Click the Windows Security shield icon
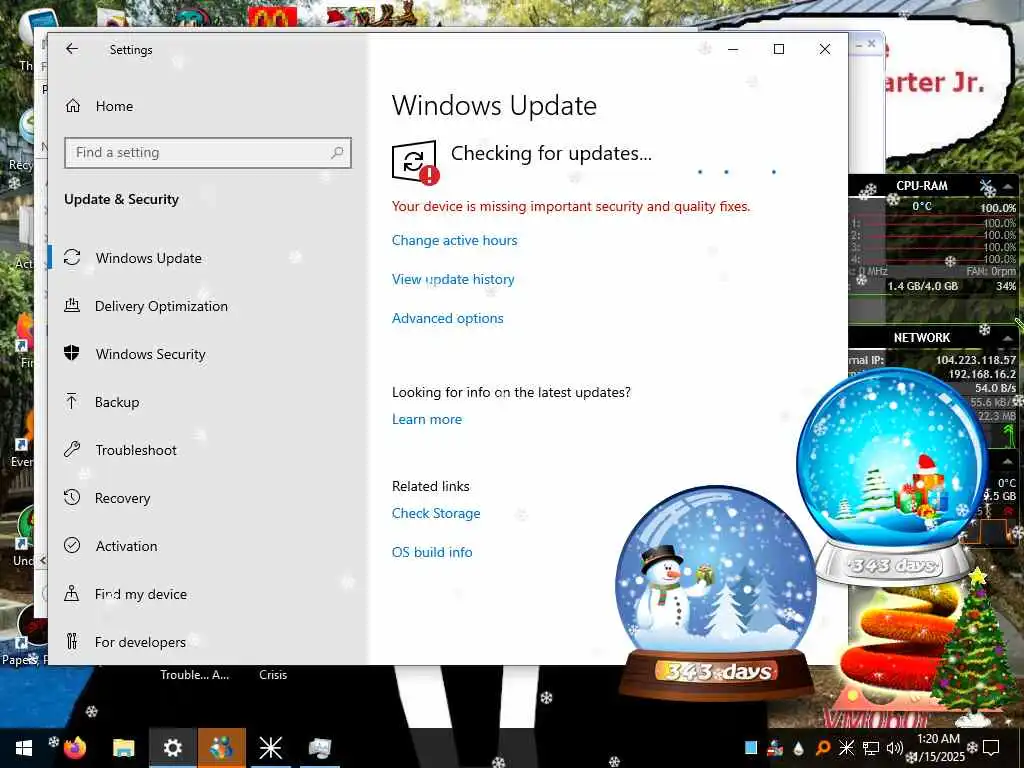1024x768 pixels. [72, 353]
